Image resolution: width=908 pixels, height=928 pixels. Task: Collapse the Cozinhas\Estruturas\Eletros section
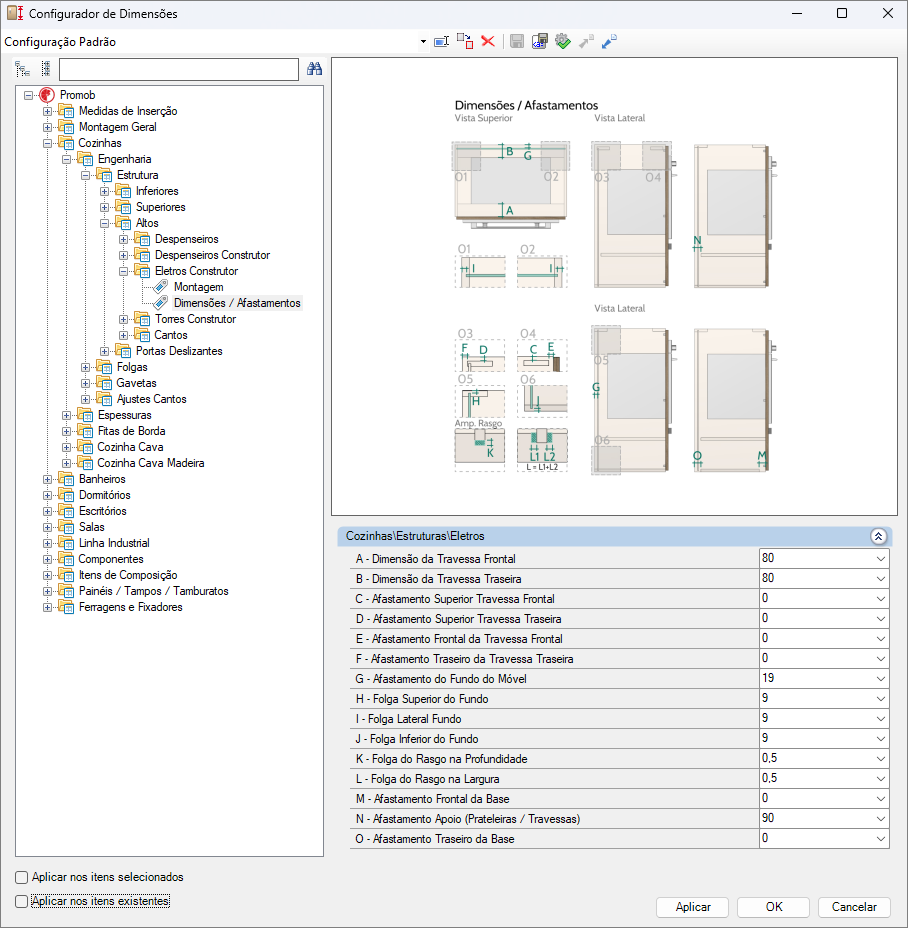tap(878, 536)
